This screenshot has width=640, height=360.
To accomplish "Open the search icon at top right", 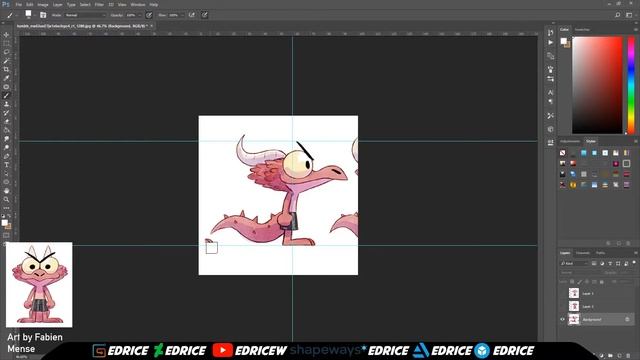I will pos(618,15).
